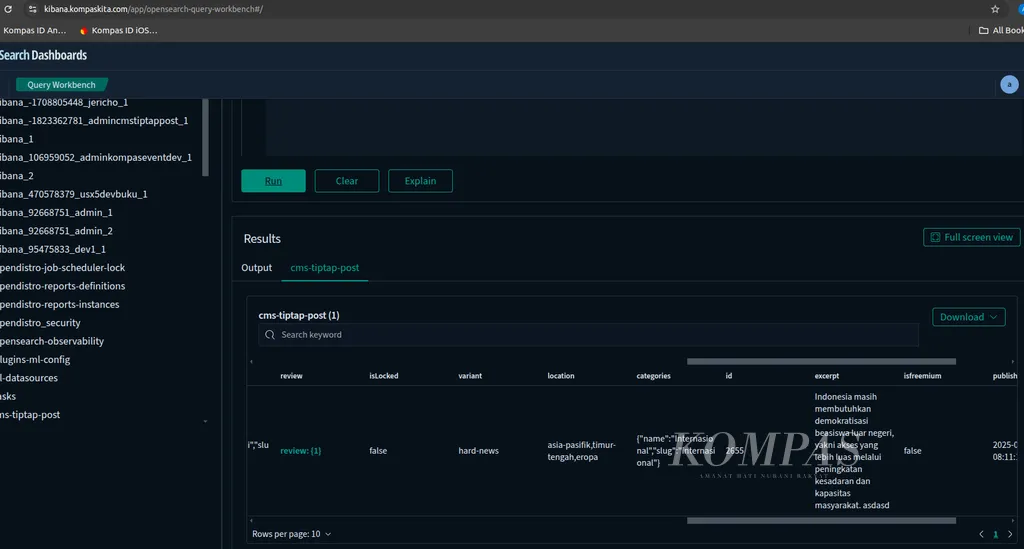Switch to the cms-tiptap-post tab
This screenshot has width=1024, height=549.
325,268
